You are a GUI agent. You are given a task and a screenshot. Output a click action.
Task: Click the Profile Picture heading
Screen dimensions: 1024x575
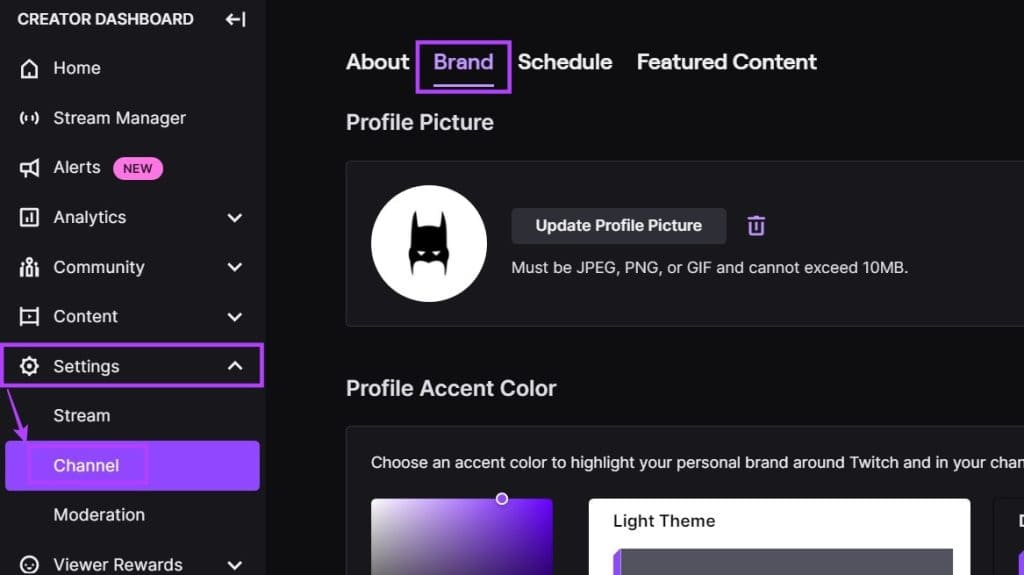tap(420, 122)
